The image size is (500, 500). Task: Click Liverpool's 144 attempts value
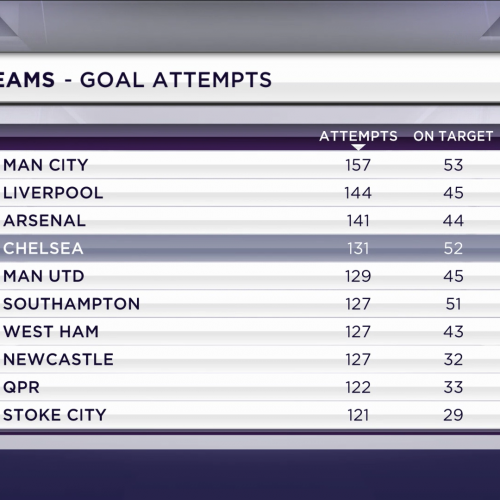tap(358, 193)
